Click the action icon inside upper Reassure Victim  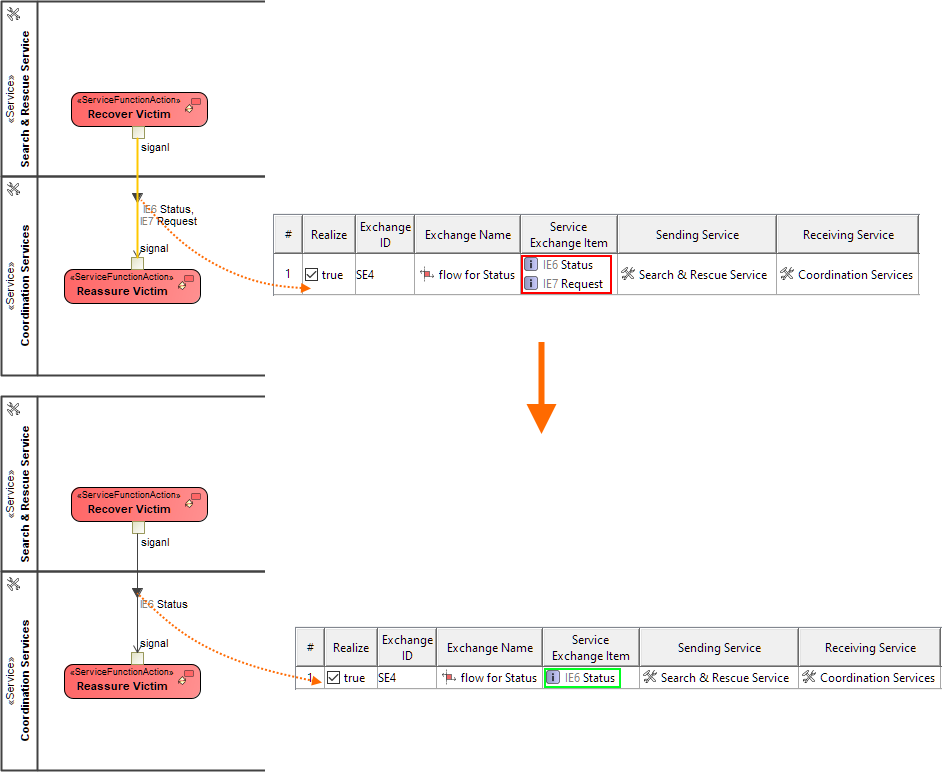tap(186, 282)
